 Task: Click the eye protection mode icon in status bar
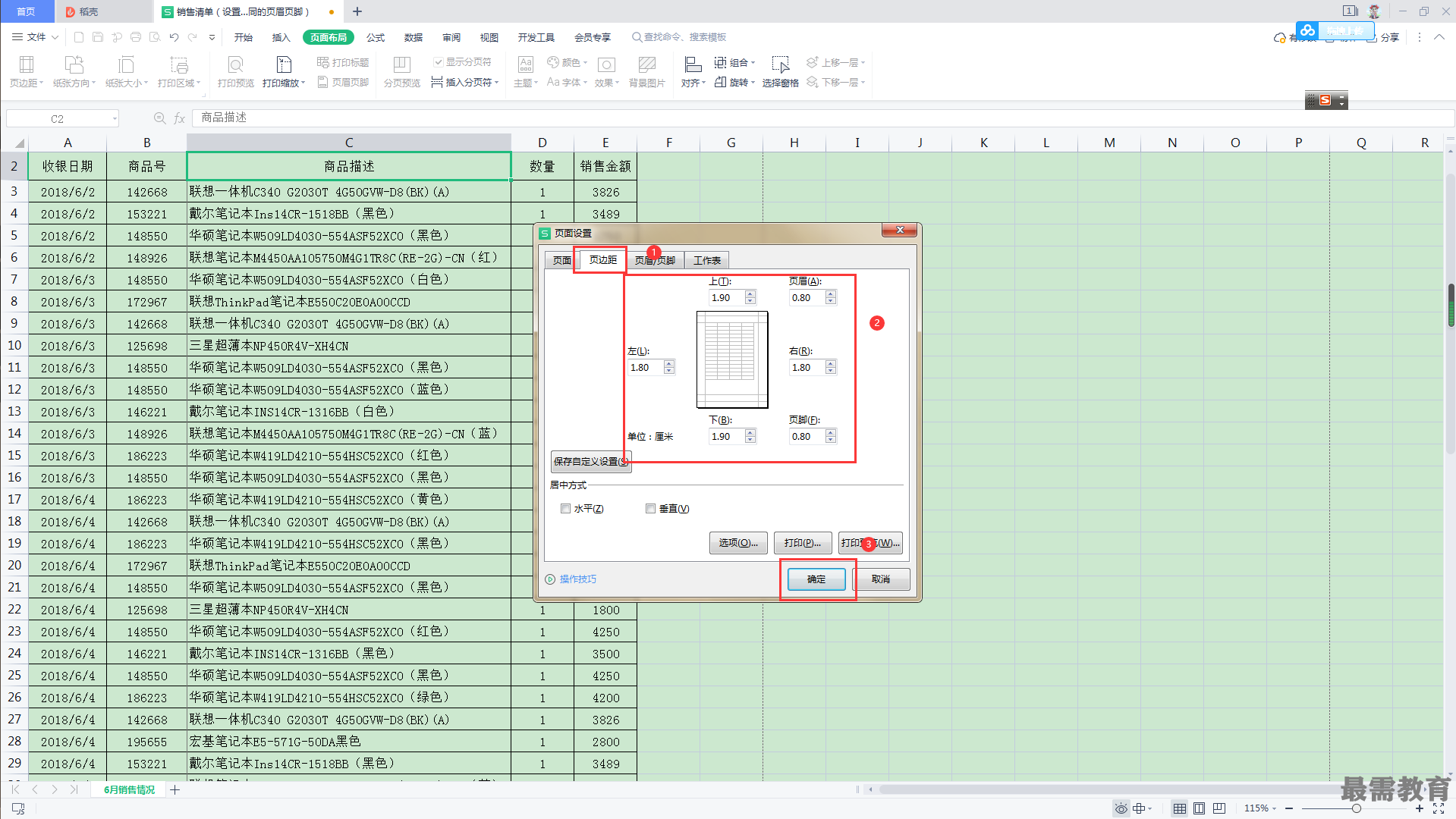tap(1121, 808)
